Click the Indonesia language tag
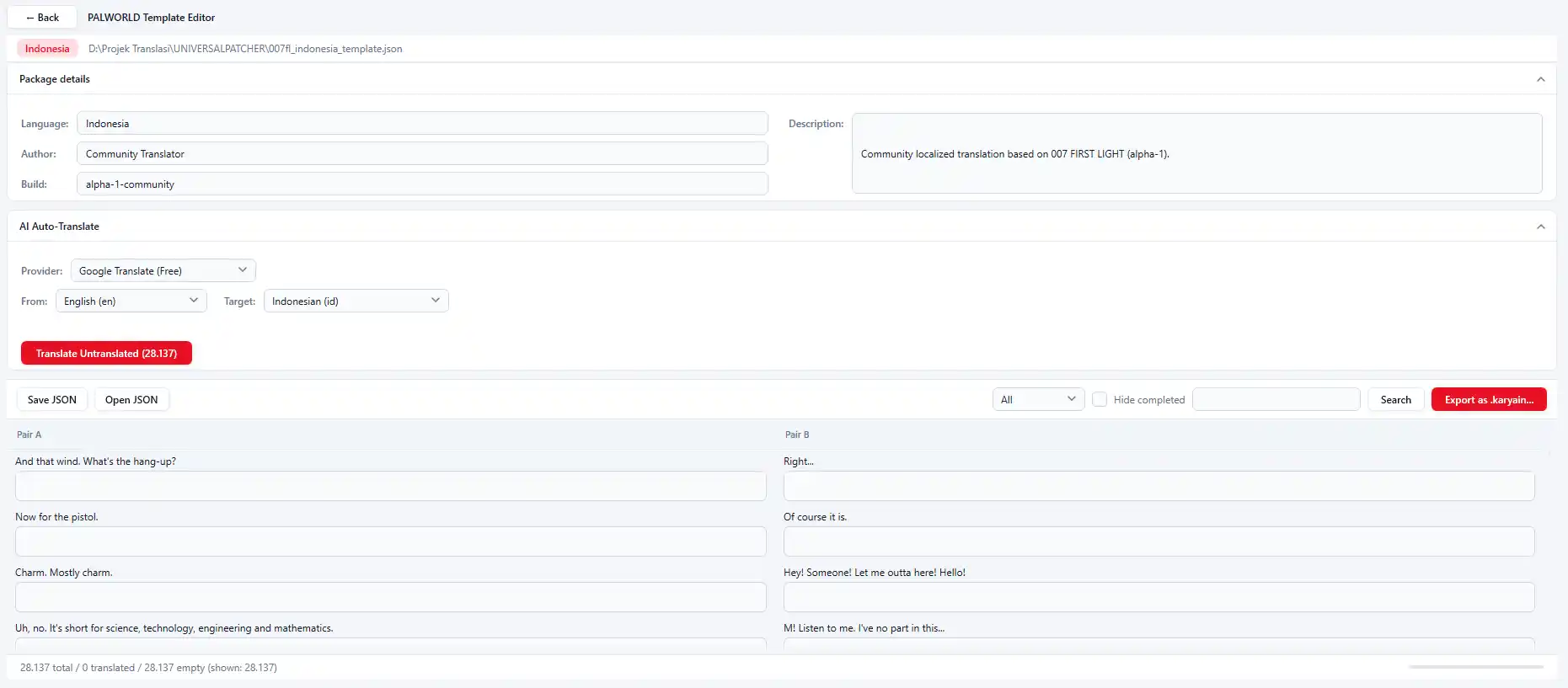This screenshot has width=1568, height=688. coord(47,49)
